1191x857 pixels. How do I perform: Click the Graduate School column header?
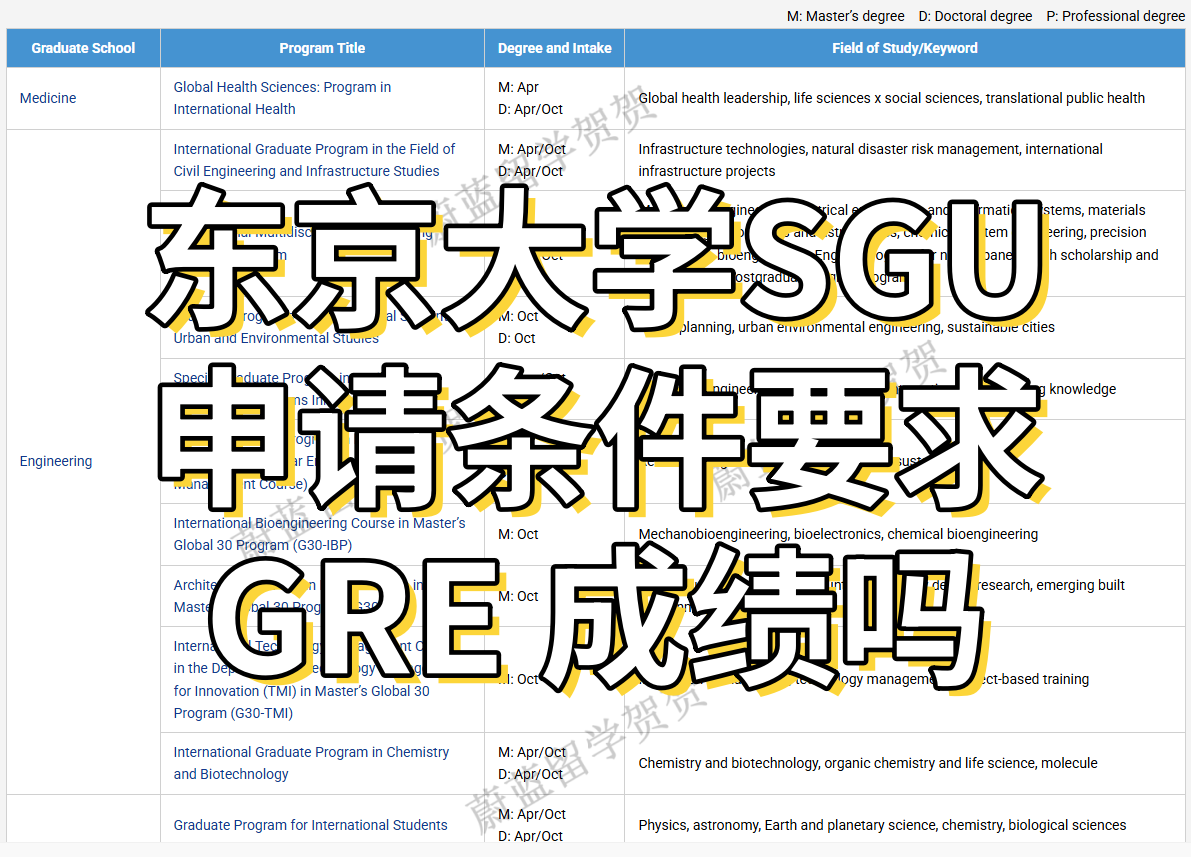(84, 48)
